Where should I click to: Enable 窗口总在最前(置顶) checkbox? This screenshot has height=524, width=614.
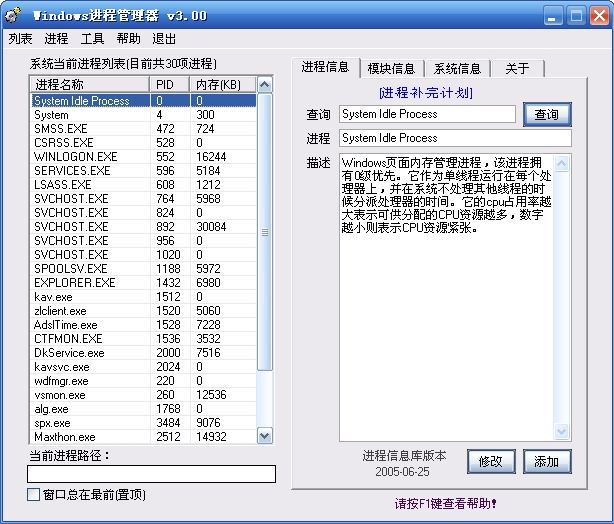(34, 494)
